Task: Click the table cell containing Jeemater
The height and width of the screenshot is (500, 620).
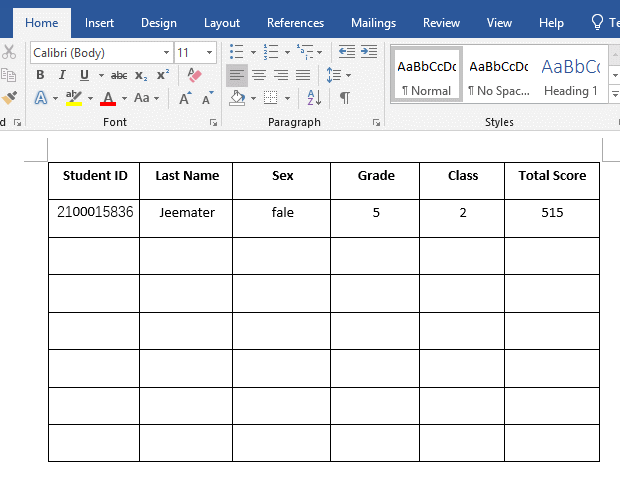Action: coord(186,218)
